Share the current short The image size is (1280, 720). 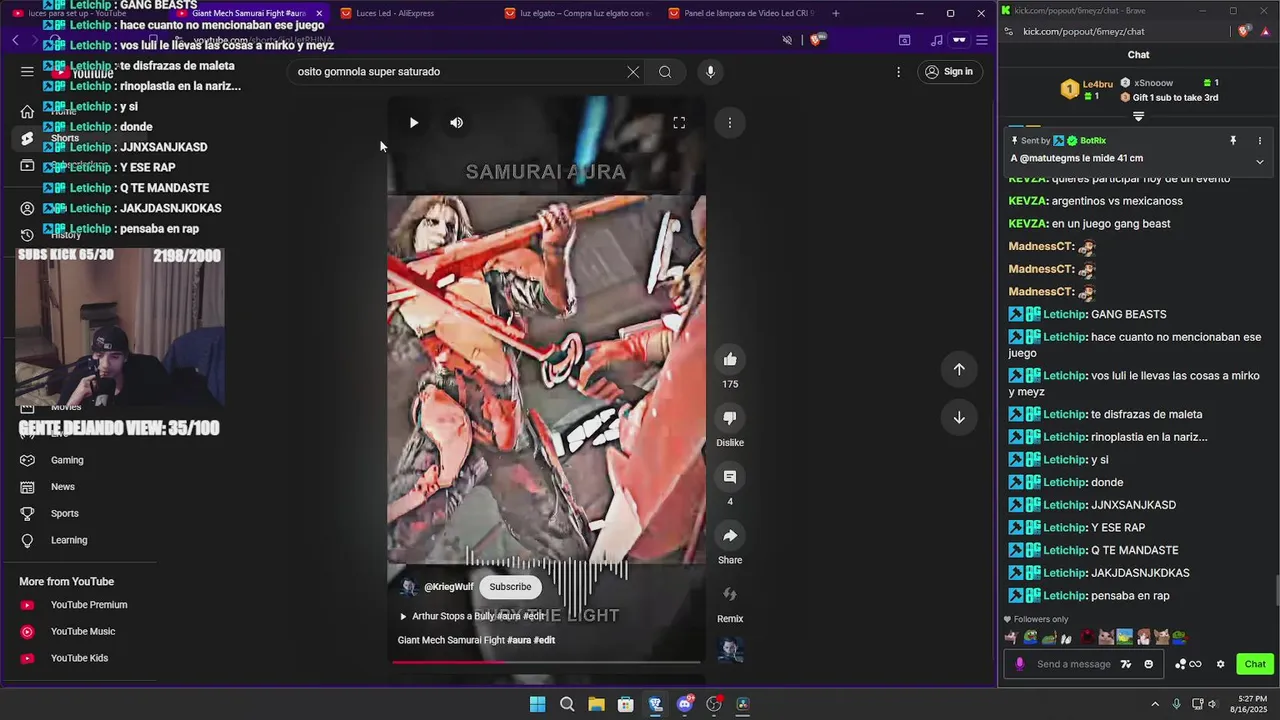730,536
